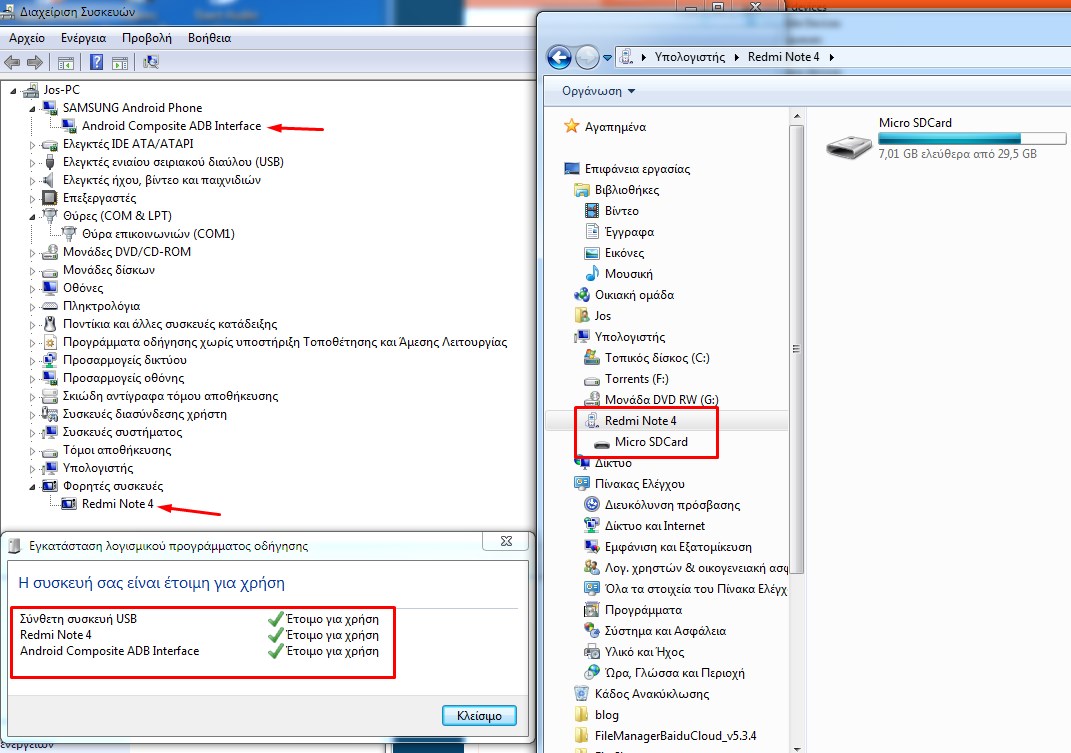Select the Πληκτρολόγια category
The height and width of the screenshot is (753, 1071).
point(101,306)
